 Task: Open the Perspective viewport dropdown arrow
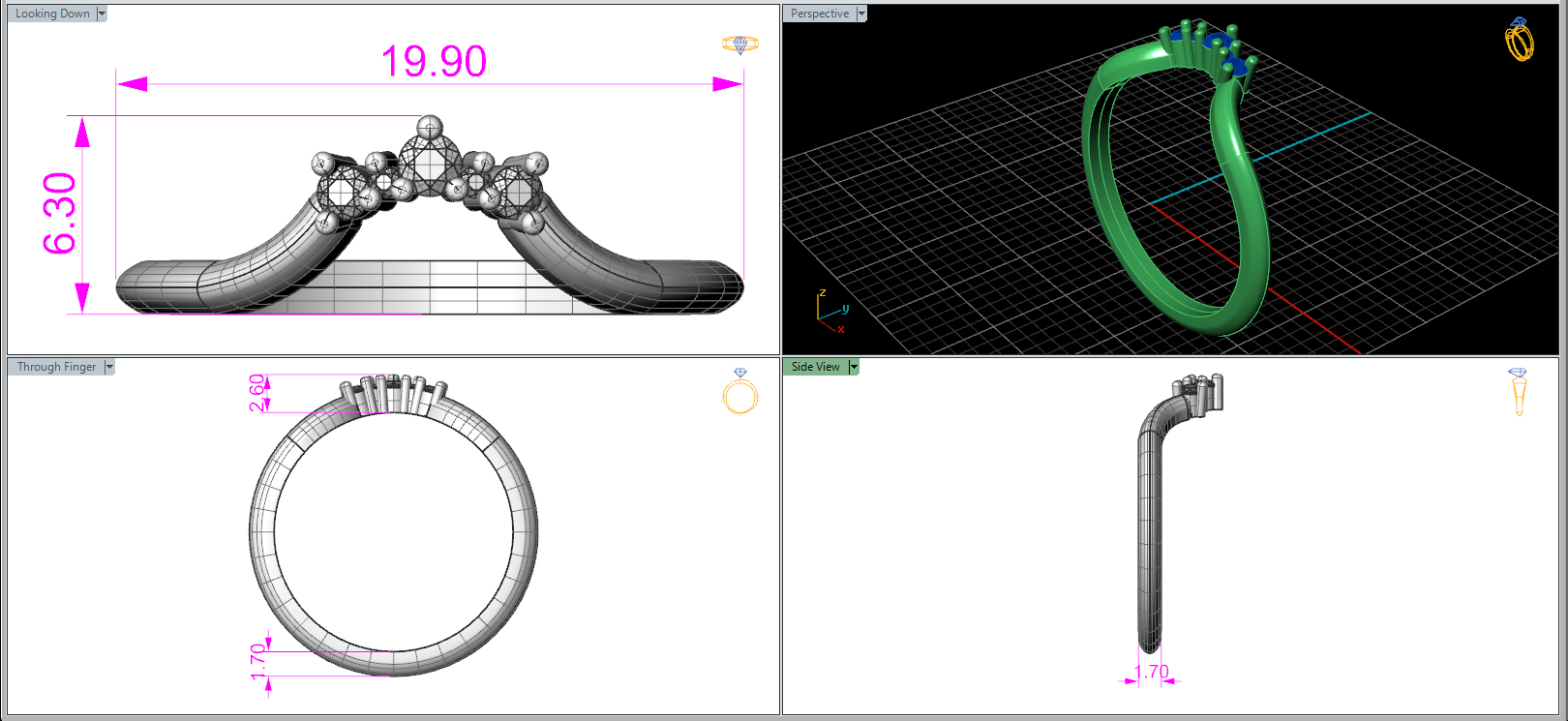point(861,14)
